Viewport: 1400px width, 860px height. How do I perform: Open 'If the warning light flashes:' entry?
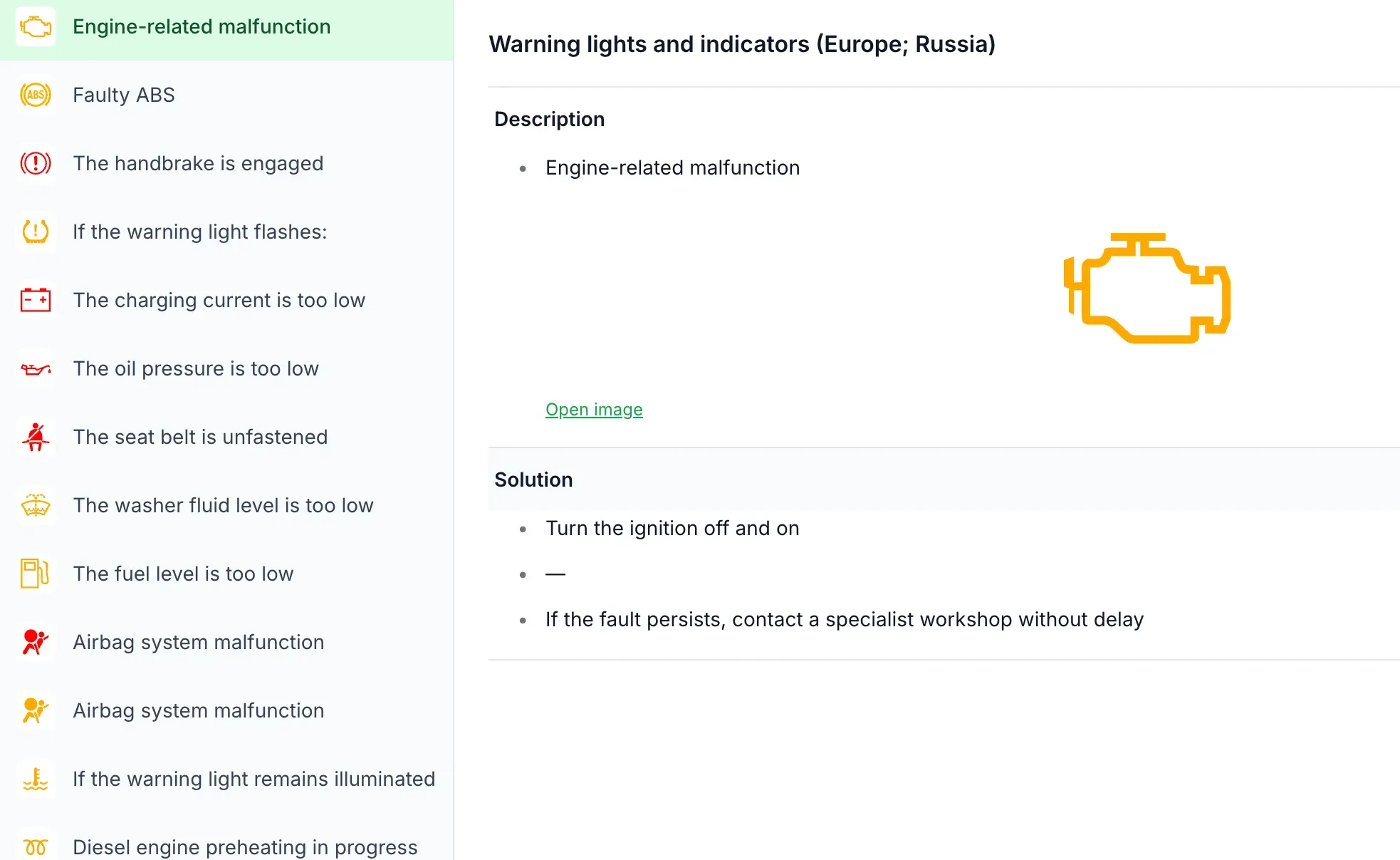pos(226,232)
